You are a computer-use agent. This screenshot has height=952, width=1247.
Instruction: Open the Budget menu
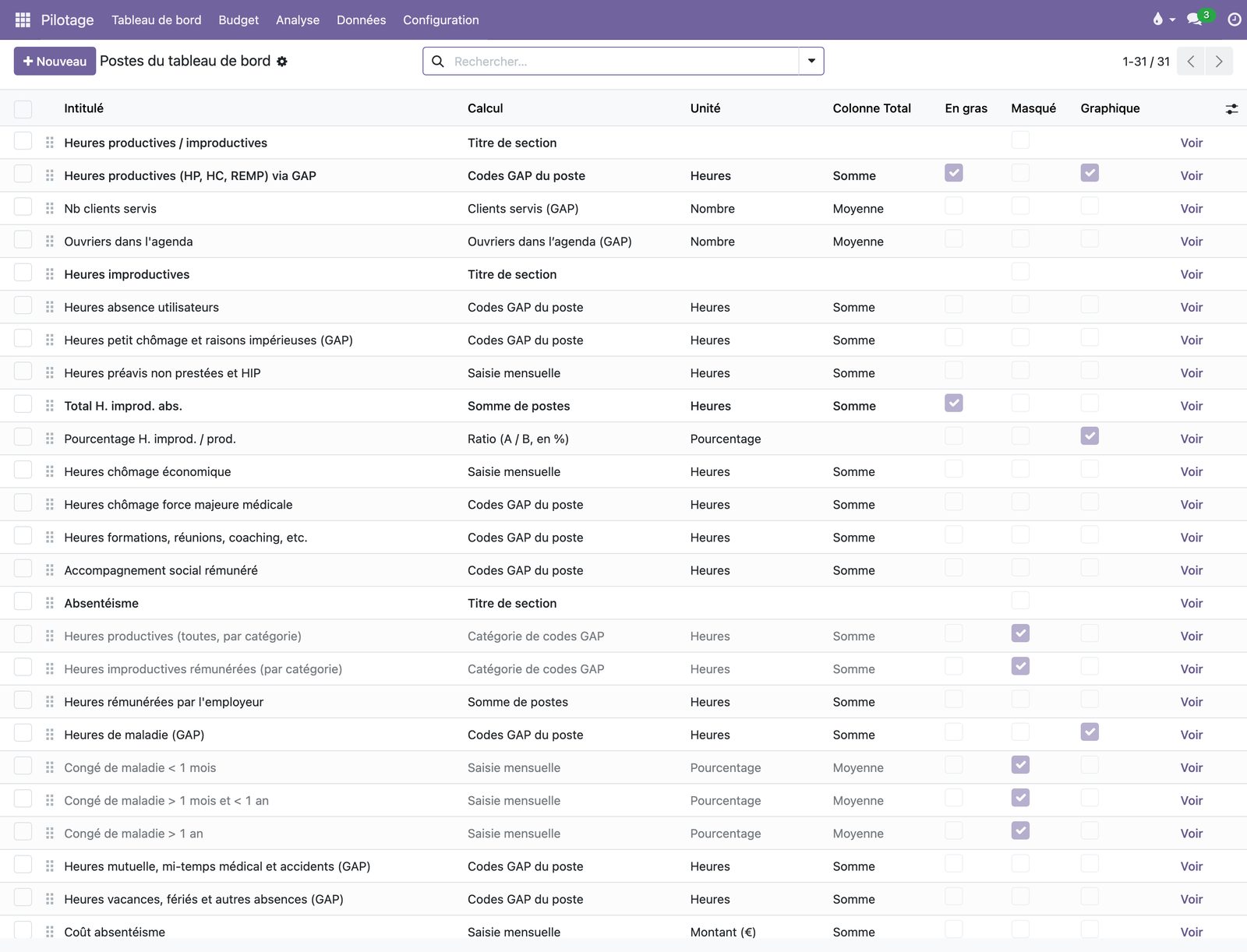pos(238,20)
